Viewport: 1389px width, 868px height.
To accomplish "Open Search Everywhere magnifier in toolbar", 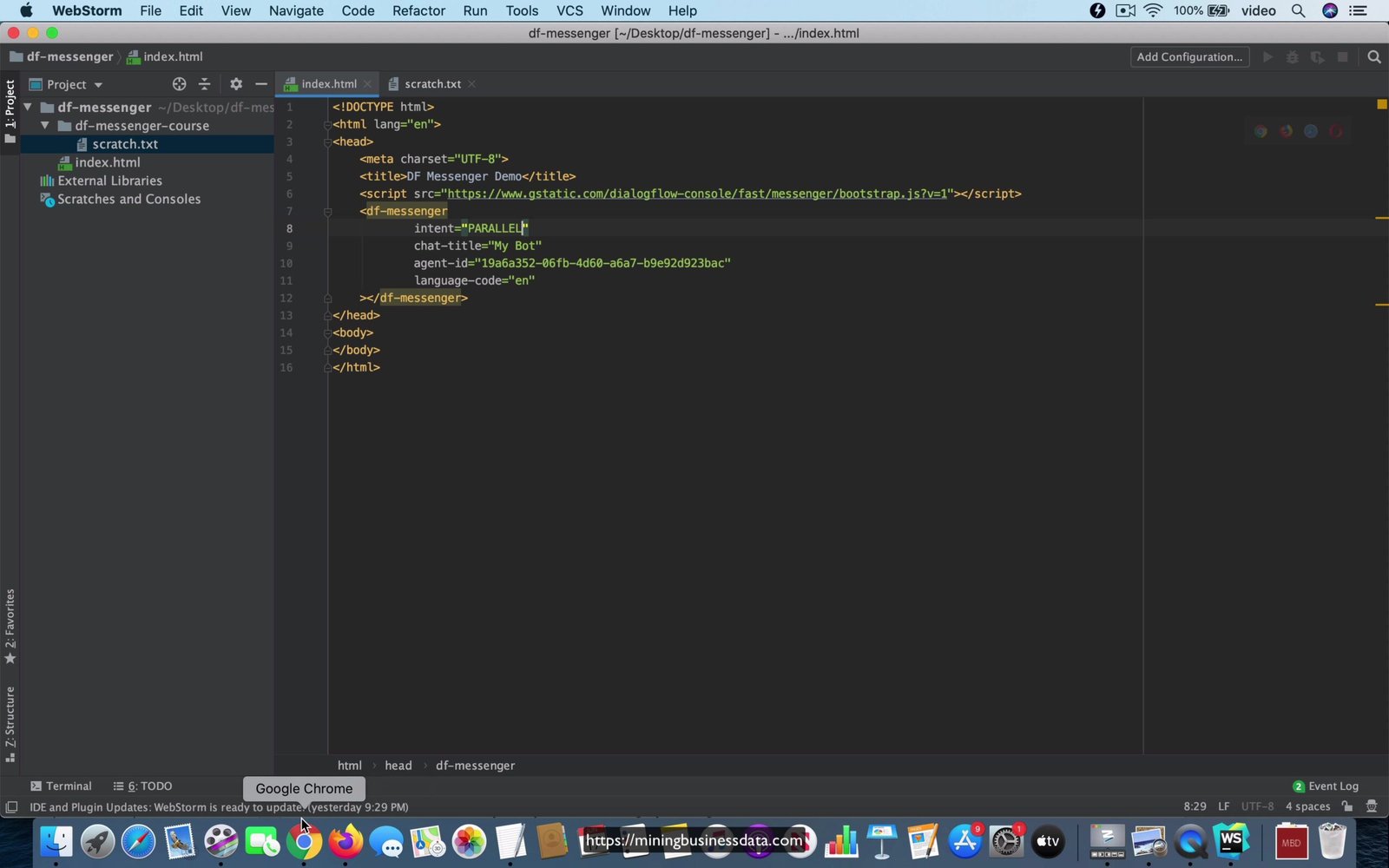I will [1373, 57].
